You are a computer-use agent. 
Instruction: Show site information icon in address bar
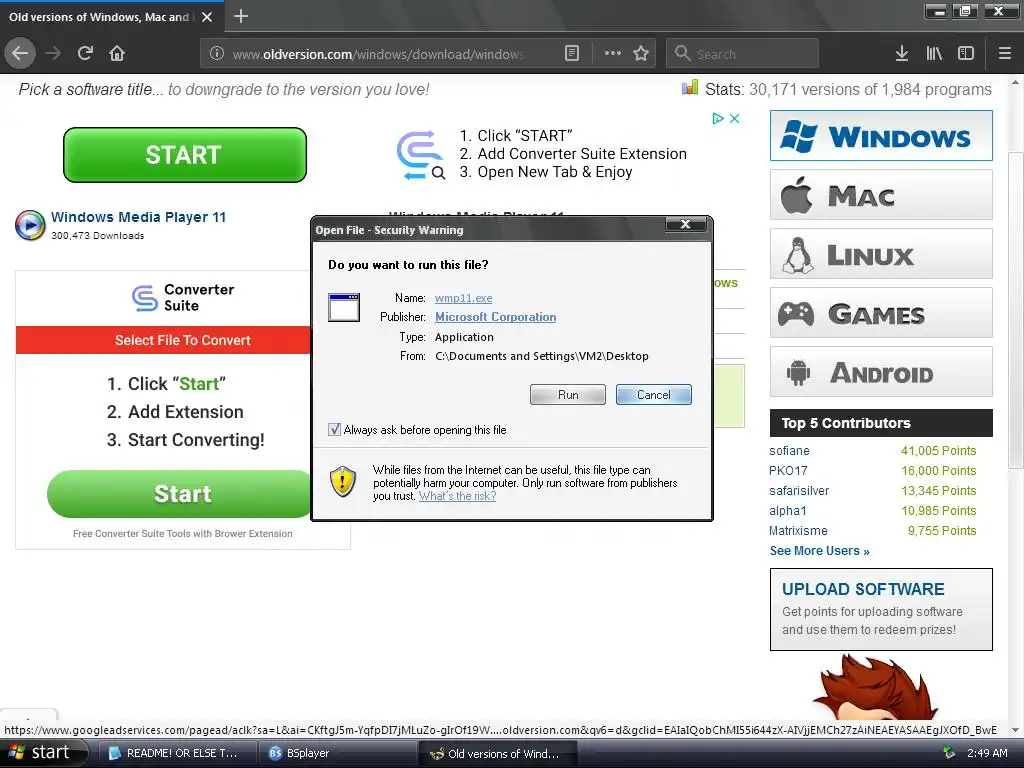pyautogui.click(x=217, y=54)
